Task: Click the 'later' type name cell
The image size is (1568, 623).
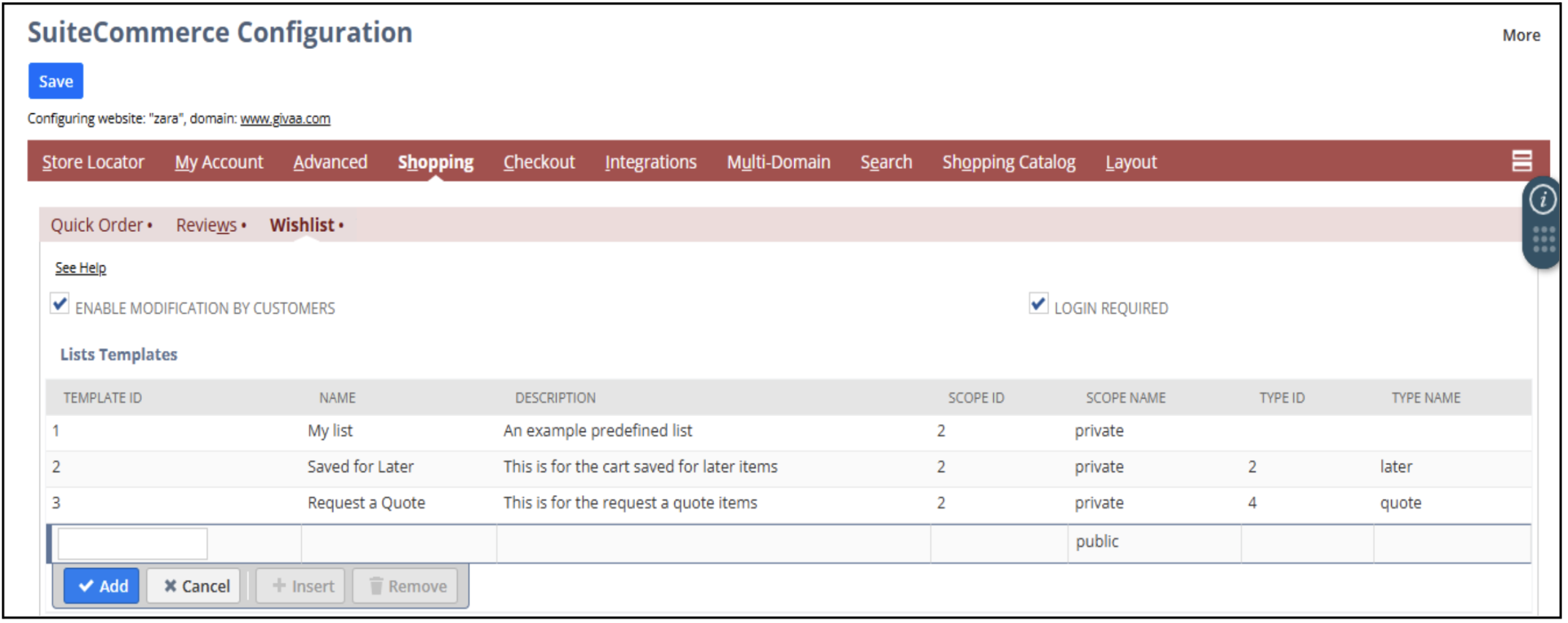Action: [x=1396, y=467]
